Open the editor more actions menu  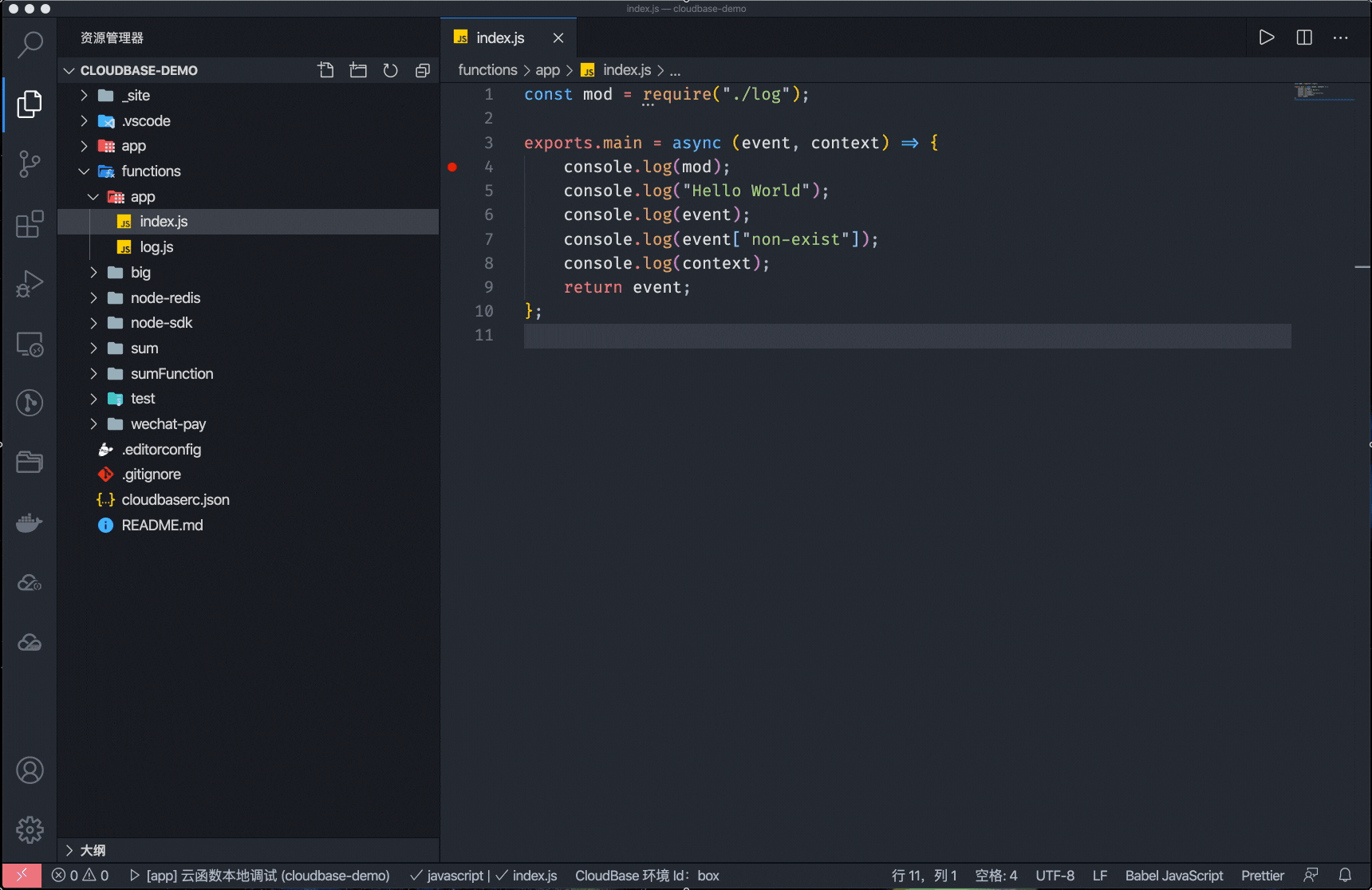click(1341, 37)
